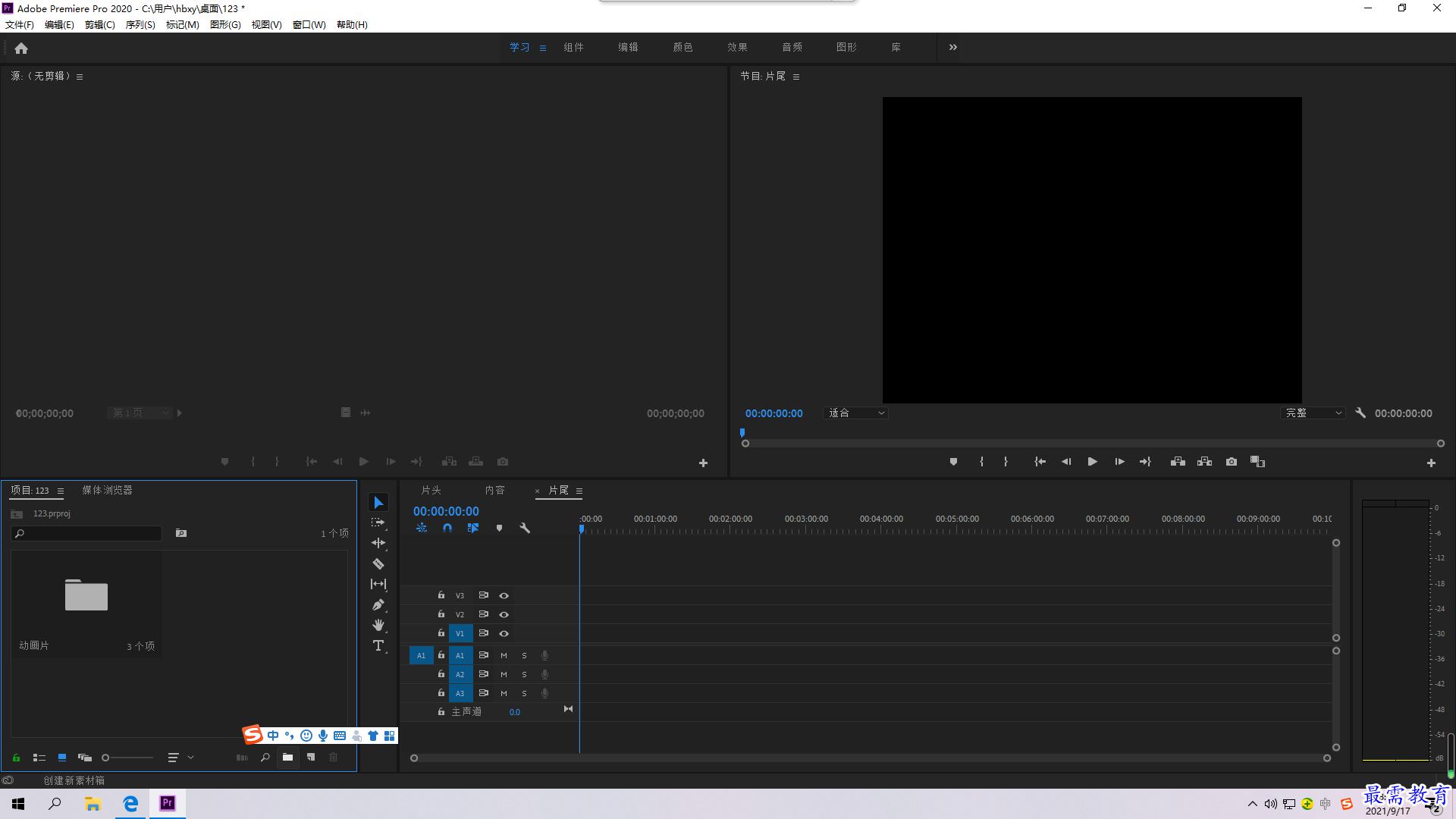The width and height of the screenshot is (1456, 819).
Task: Solo audio track A2
Action: point(524,675)
